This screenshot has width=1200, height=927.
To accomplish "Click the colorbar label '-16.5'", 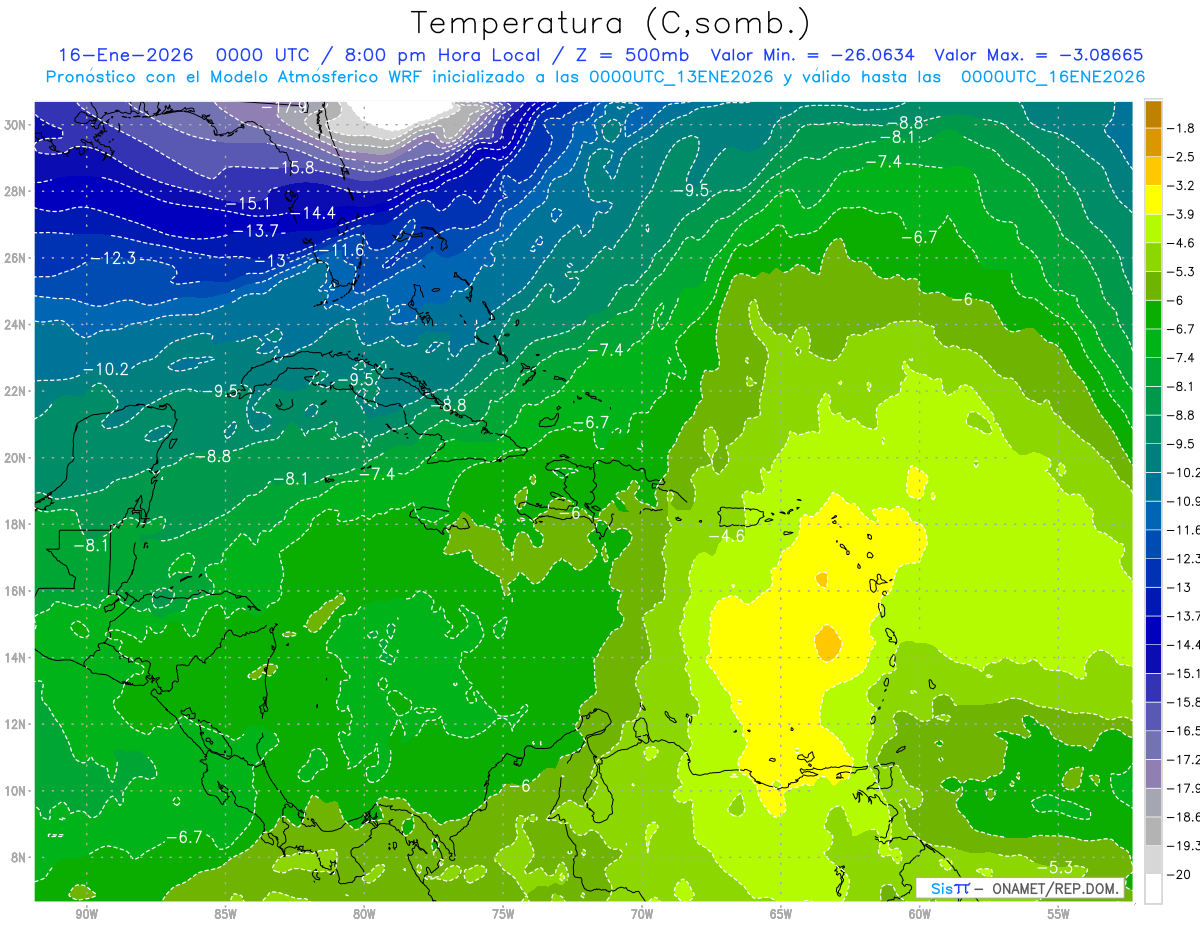I will (x=1184, y=731).
